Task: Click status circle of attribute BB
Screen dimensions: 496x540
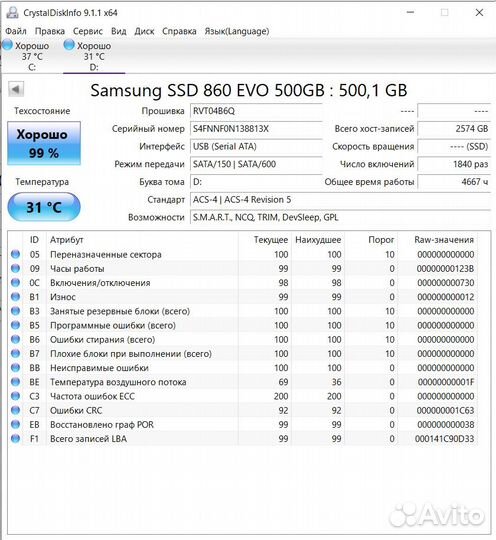Action: 16,367
